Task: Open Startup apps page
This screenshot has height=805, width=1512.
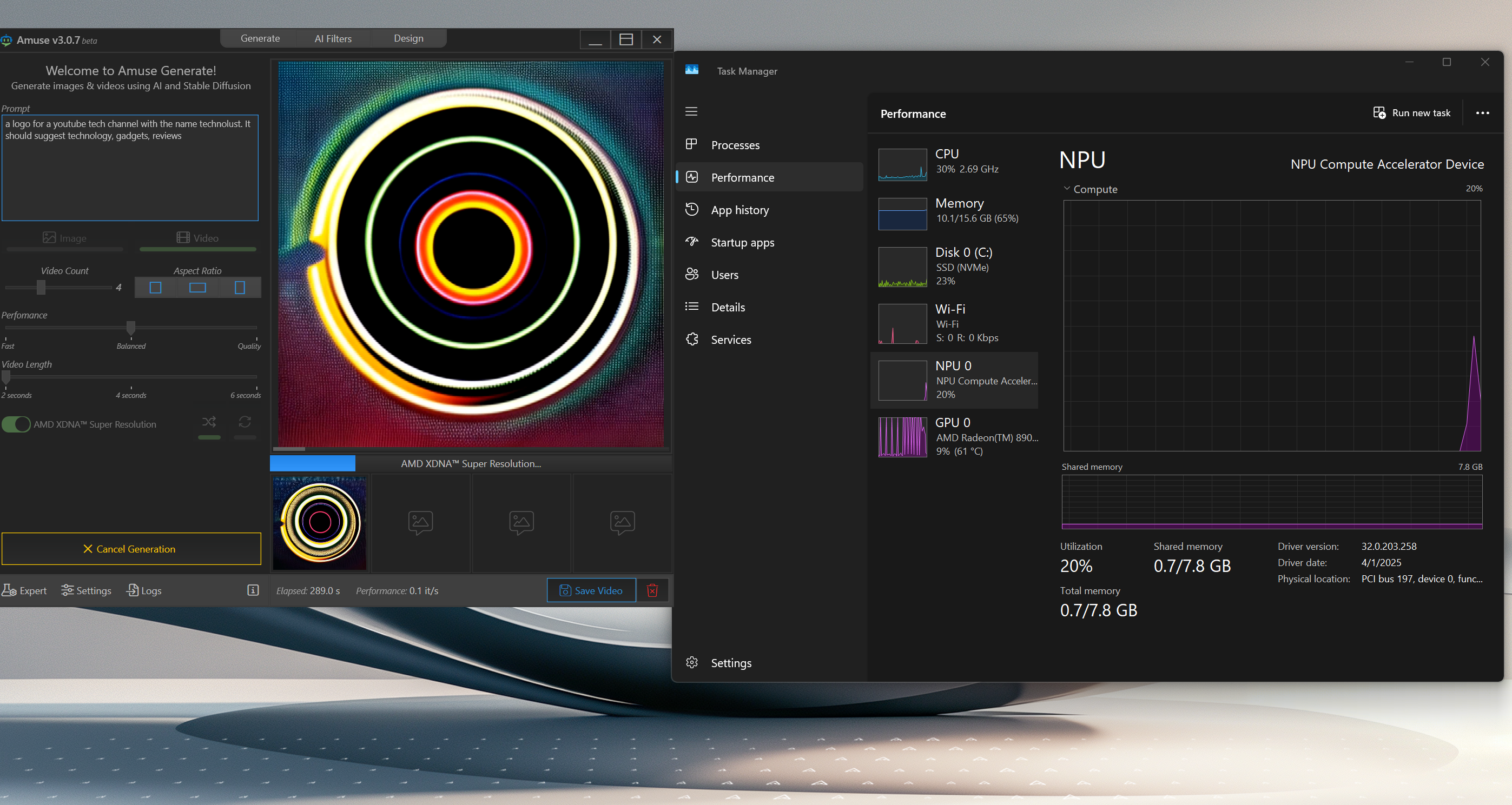Action: coord(742,242)
